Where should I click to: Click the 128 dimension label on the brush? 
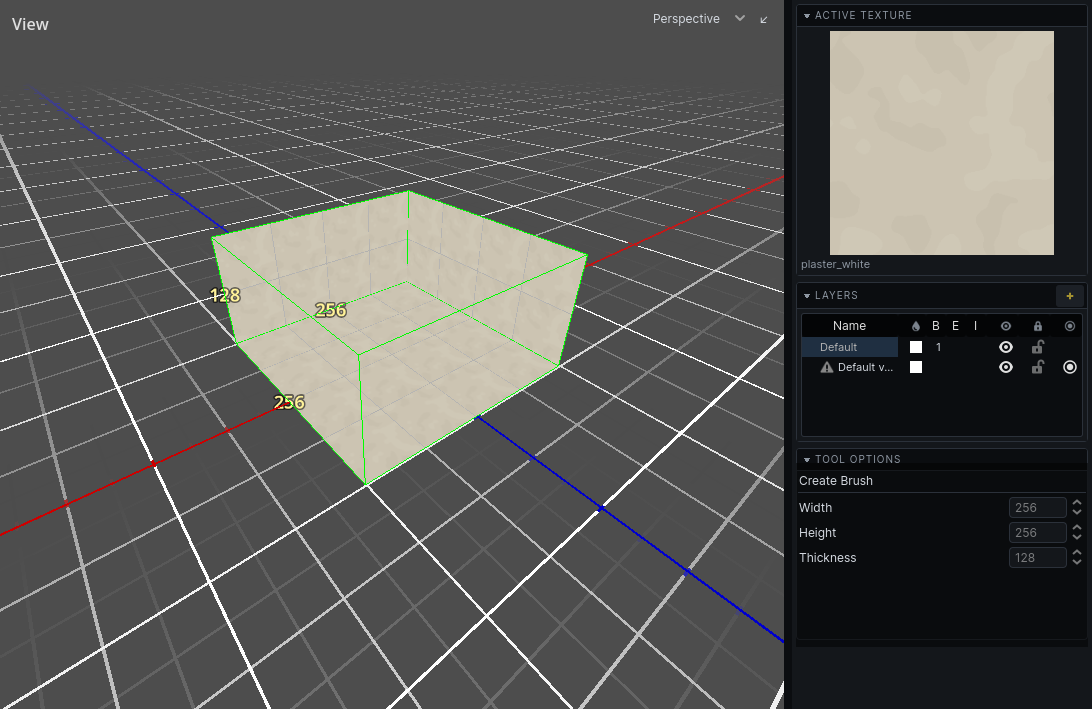(x=226, y=295)
